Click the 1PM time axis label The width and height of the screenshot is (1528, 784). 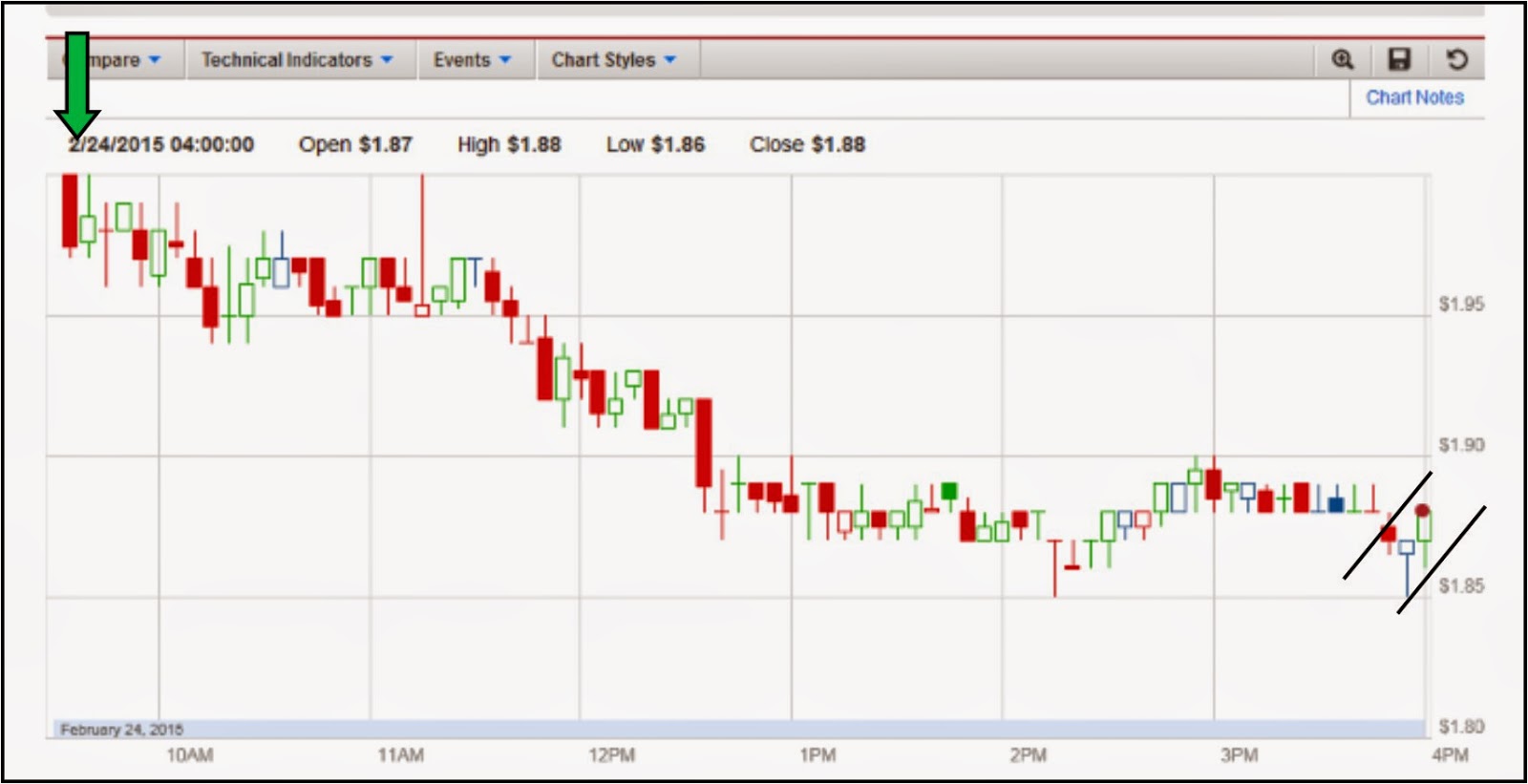817,755
